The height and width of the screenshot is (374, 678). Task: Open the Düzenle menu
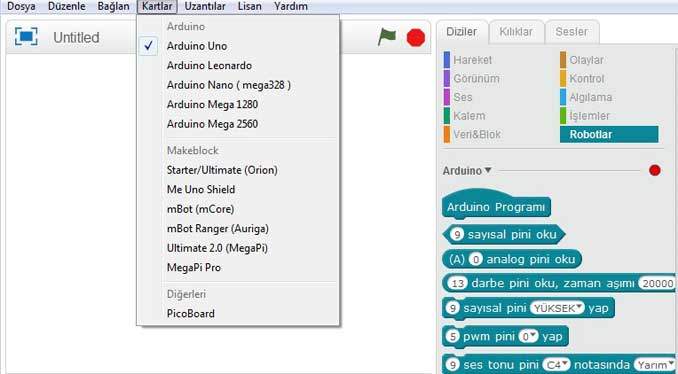(67, 6)
